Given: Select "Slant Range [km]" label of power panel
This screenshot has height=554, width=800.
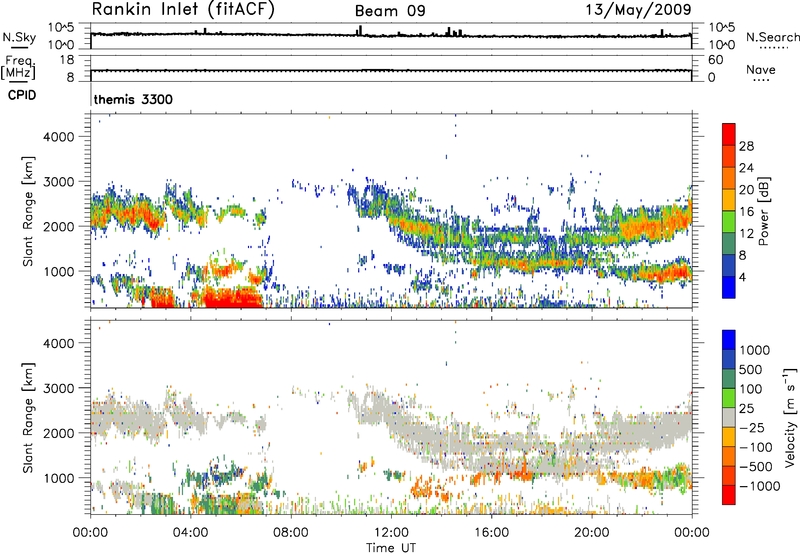Looking at the screenshot, I should (x=28, y=212).
